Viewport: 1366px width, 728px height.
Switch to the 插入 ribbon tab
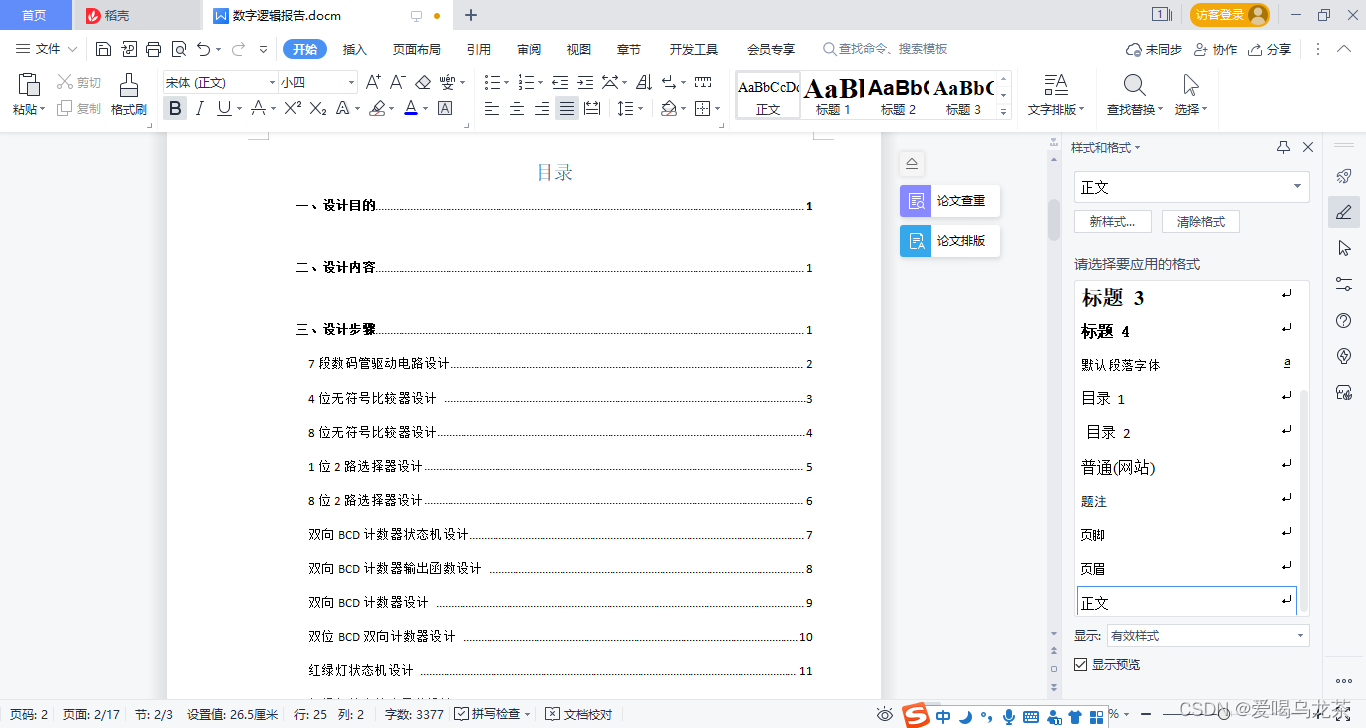(x=355, y=49)
